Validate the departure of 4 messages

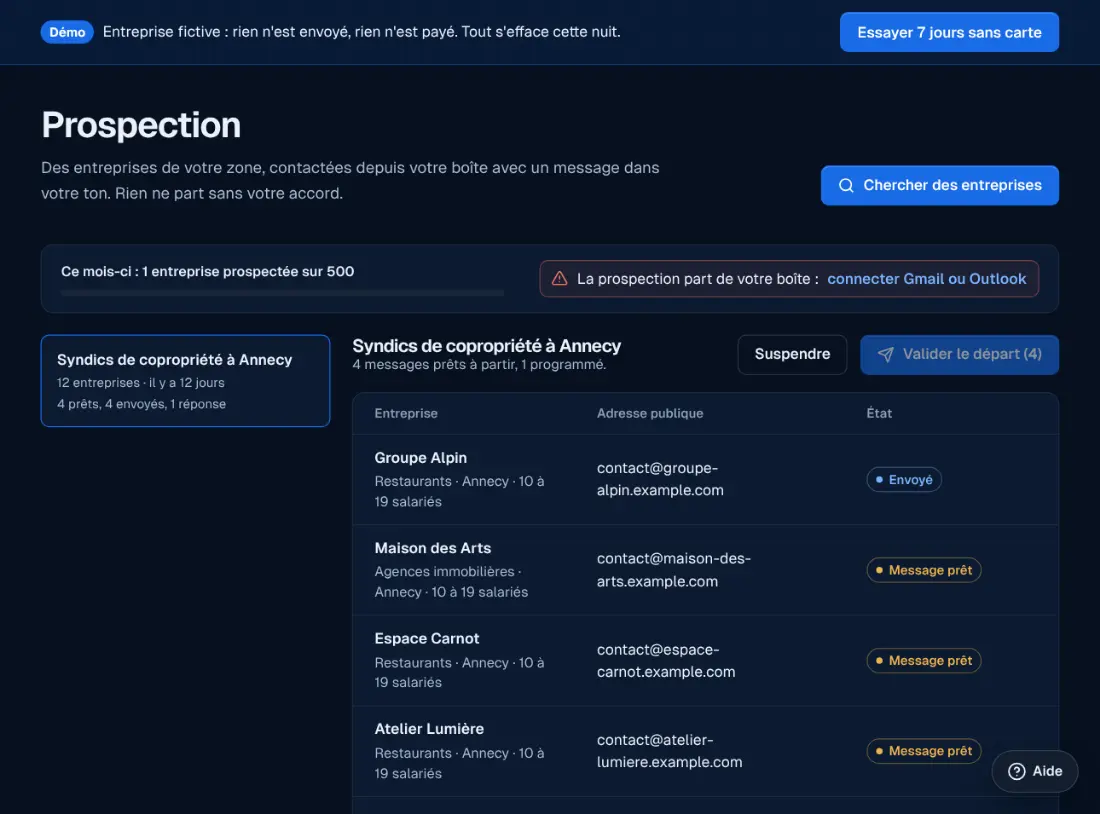click(x=959, y=354)
